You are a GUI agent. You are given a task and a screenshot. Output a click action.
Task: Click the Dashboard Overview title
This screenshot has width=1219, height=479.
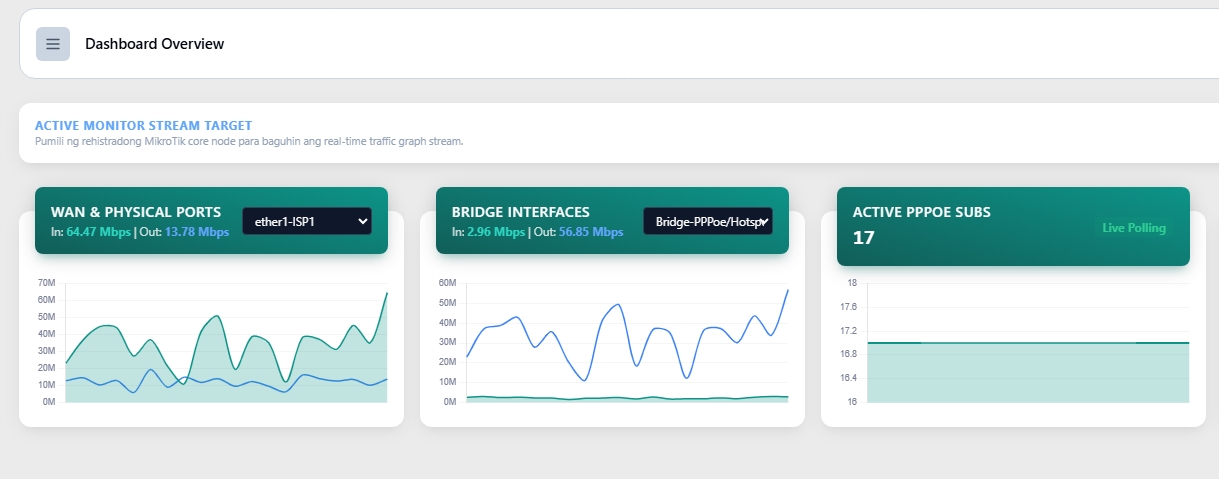pyautogui.click(x=154, y=44)
